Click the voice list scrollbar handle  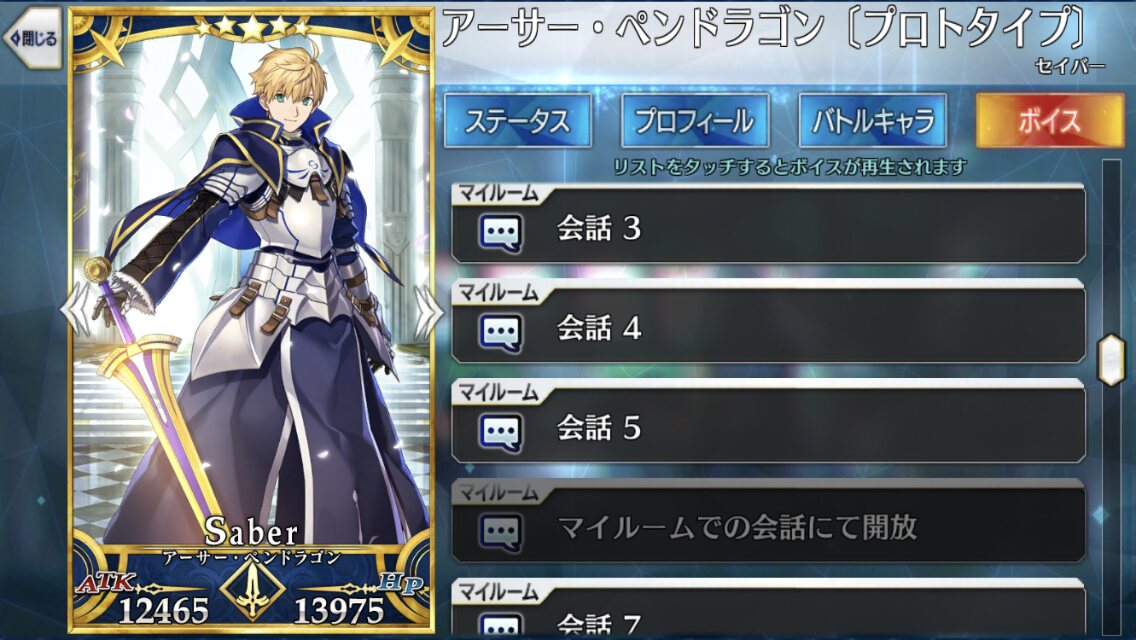pyautogui.click(x=1111, y=360)
